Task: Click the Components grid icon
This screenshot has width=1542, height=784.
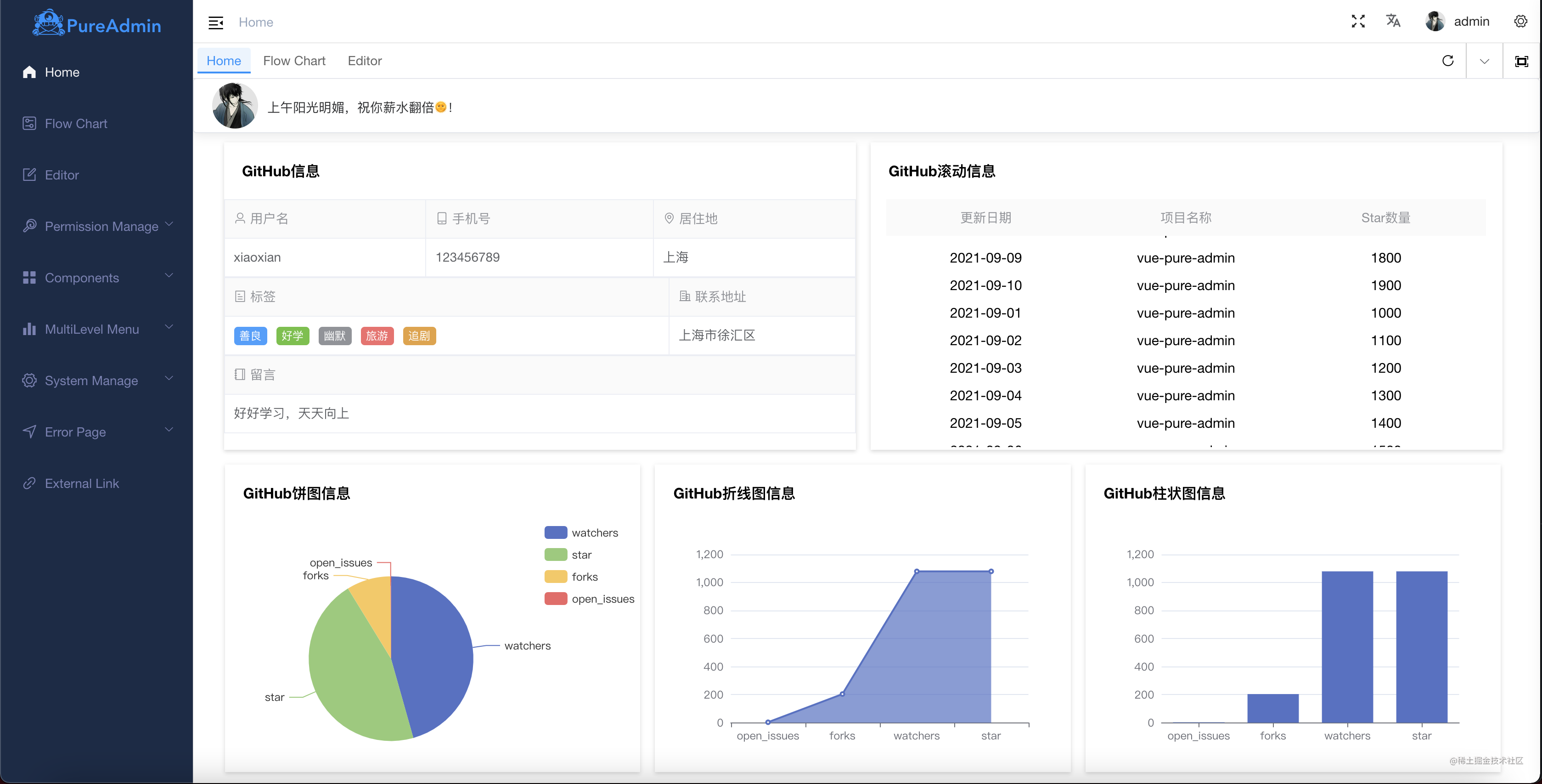Action: [29, 278]
